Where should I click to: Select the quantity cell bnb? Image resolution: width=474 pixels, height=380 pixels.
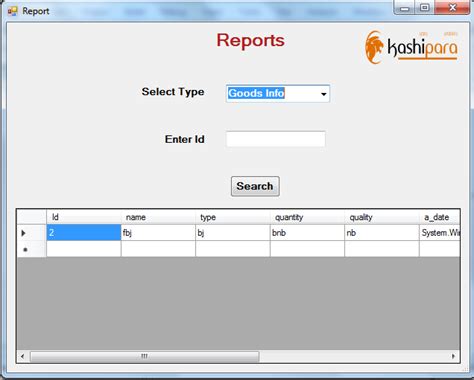307,233
